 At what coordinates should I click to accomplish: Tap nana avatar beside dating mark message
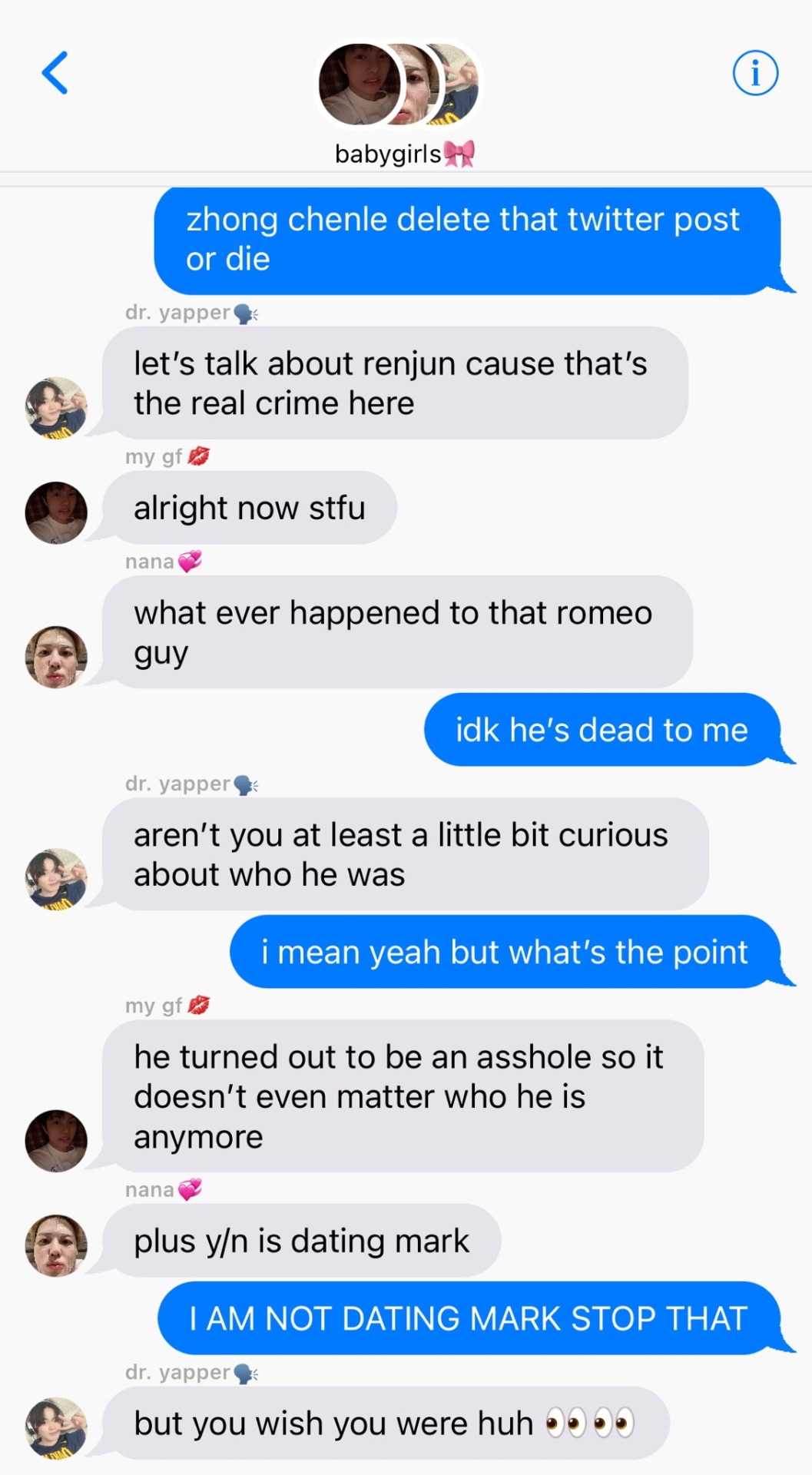point(56,1245)
